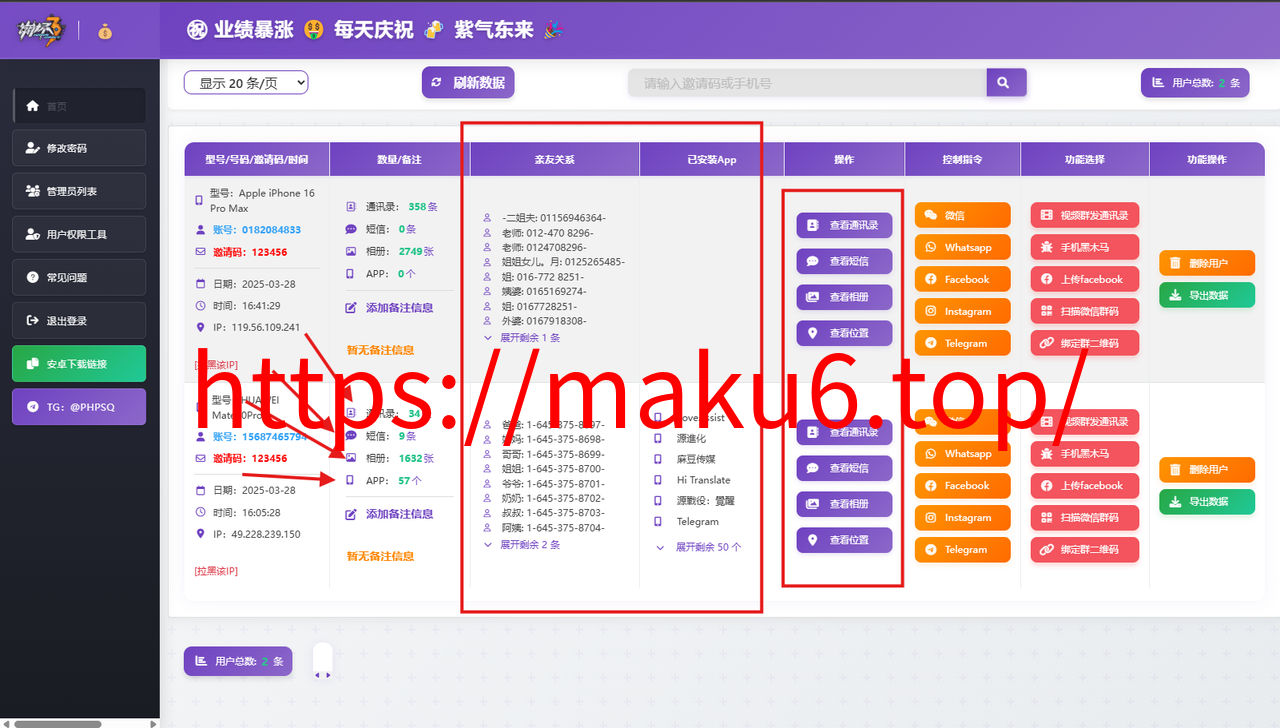Click Facebook in the iPhone row
This screenshot has width=1280, height=728.
point(962,279)
